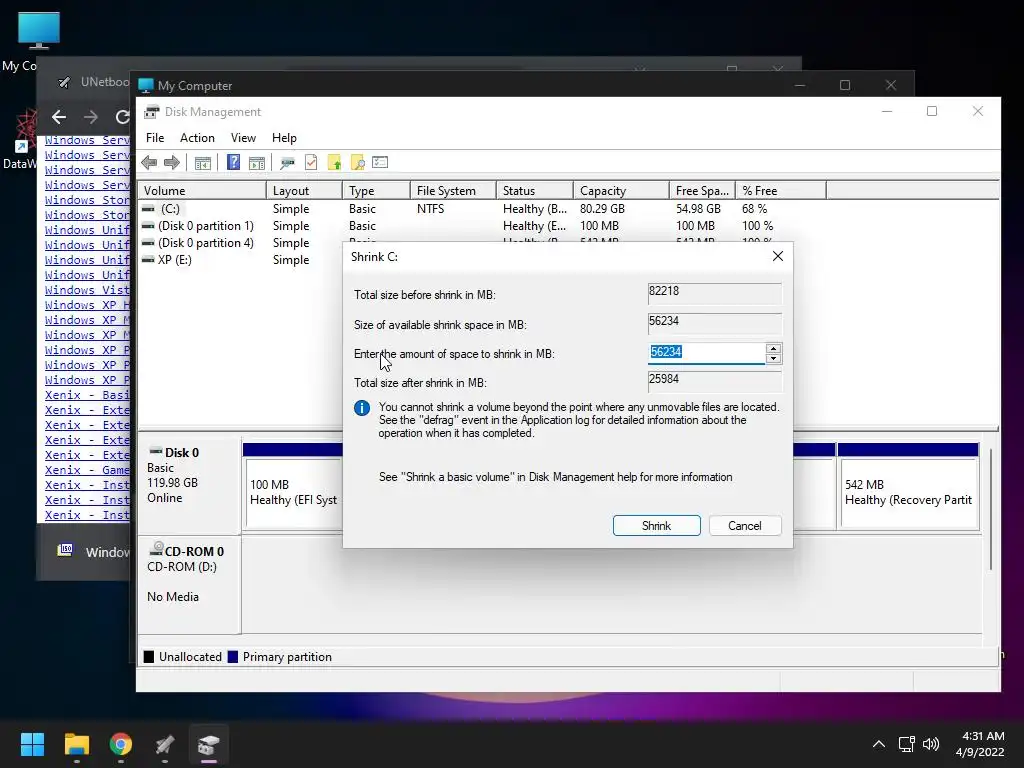
Task: Sort by the Capacity column header
Action: click(x=621, y=191)
